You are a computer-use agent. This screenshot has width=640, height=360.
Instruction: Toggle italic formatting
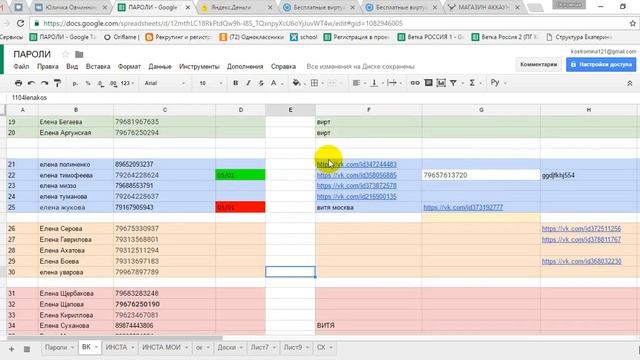248,83
